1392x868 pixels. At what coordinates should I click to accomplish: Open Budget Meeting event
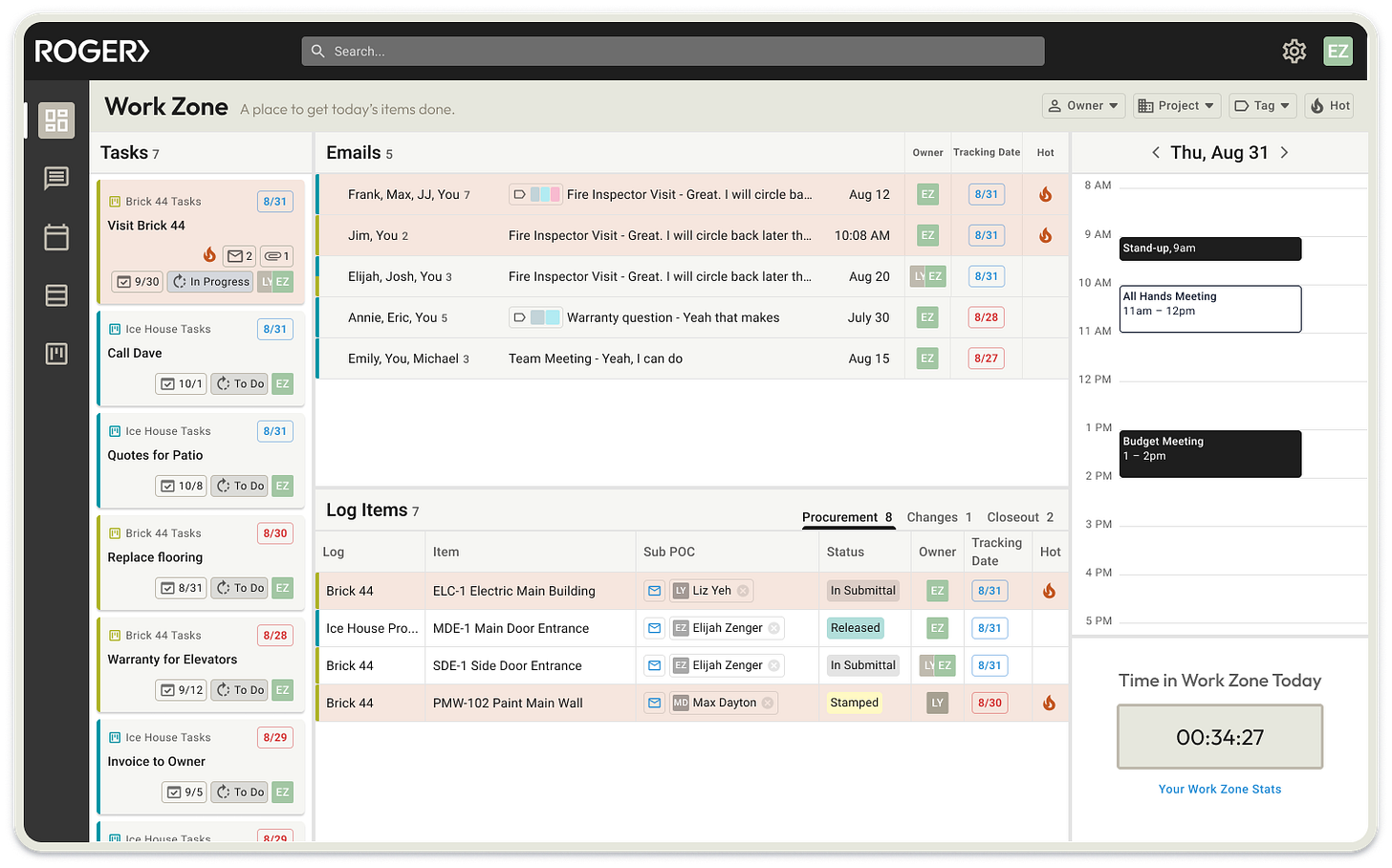1210,454
